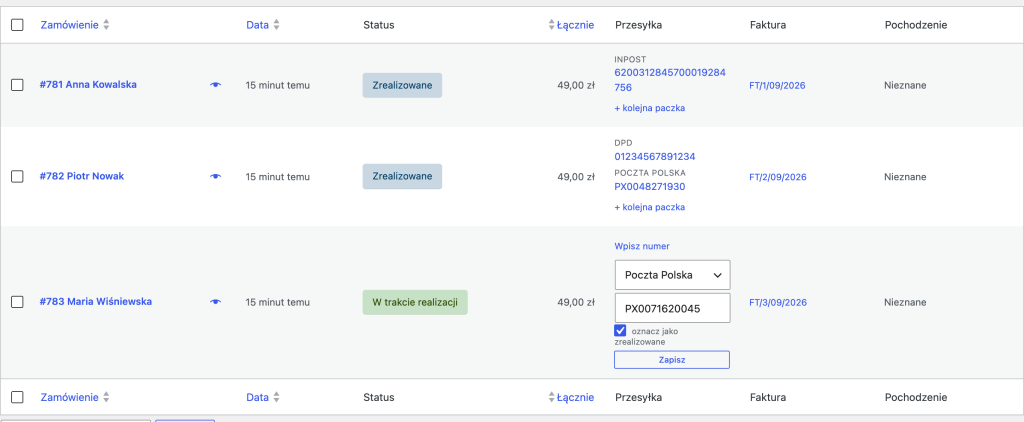Add '+ kolejna paczka' for order #782
This screenshot has width=1024, height=422.
coord(649,208)
